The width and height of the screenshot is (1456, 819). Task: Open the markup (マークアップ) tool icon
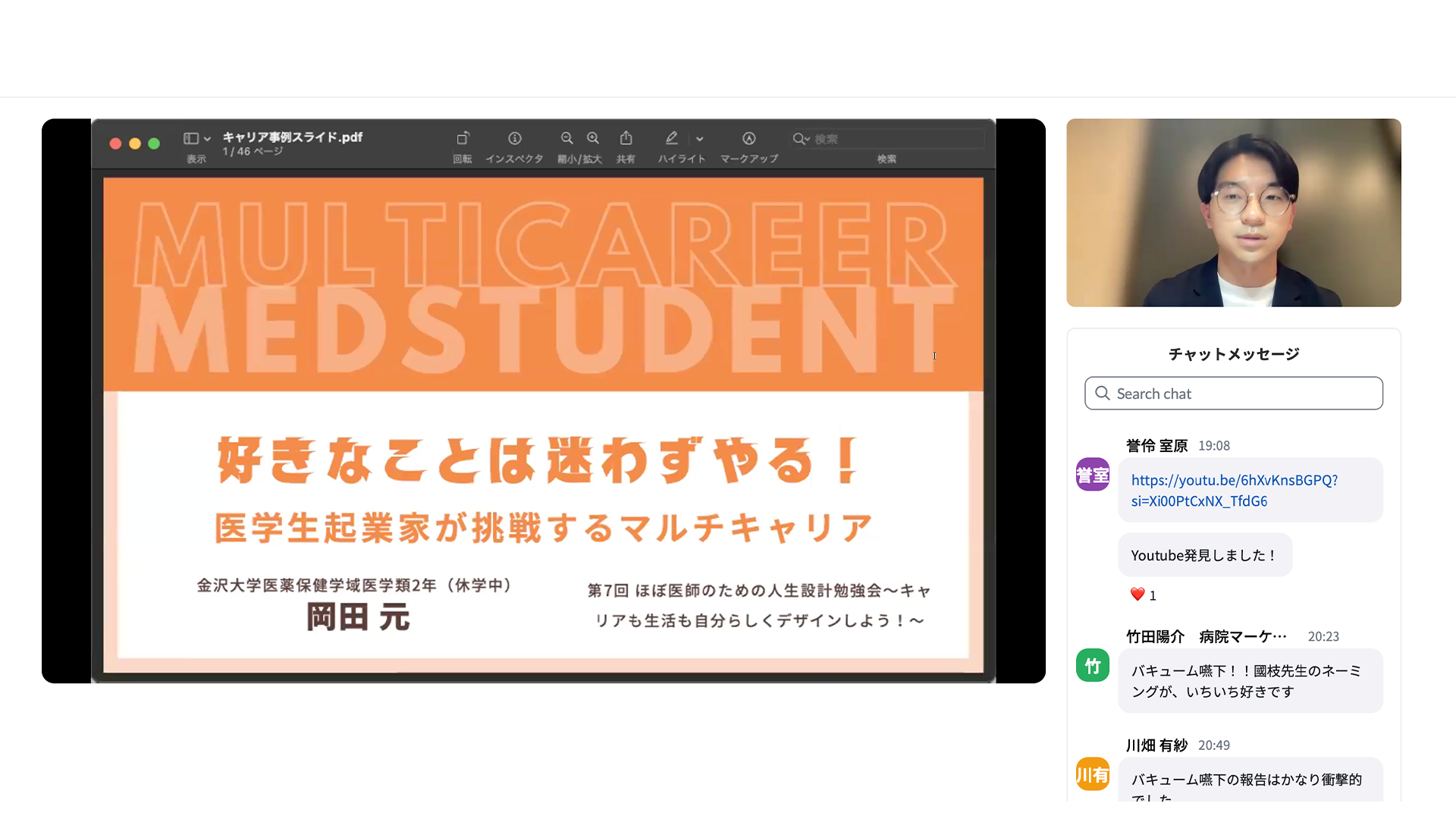tap(748, 139)
